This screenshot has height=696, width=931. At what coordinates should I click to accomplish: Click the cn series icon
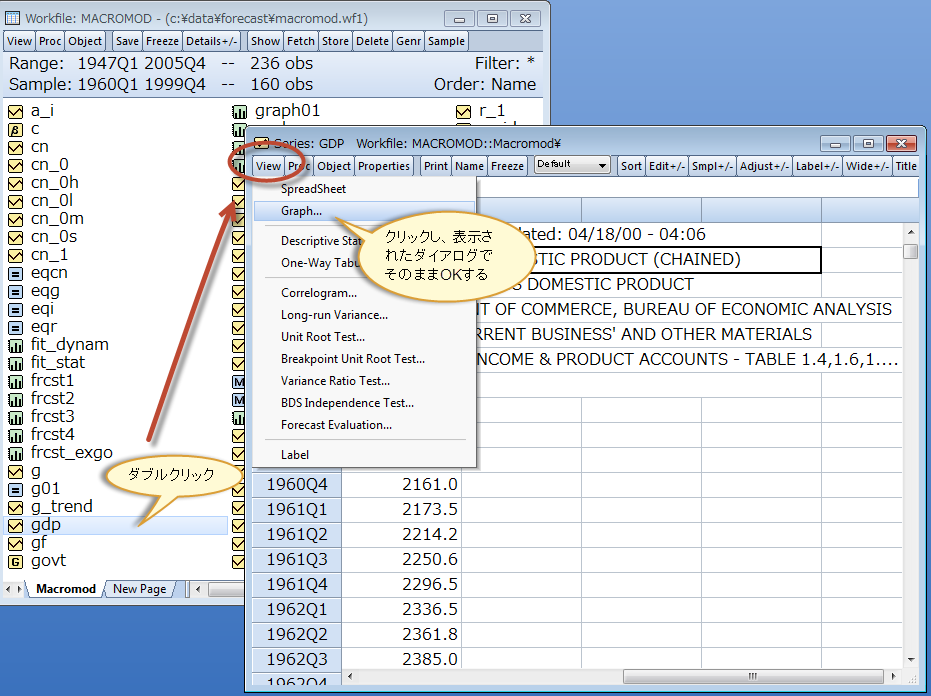15,147
